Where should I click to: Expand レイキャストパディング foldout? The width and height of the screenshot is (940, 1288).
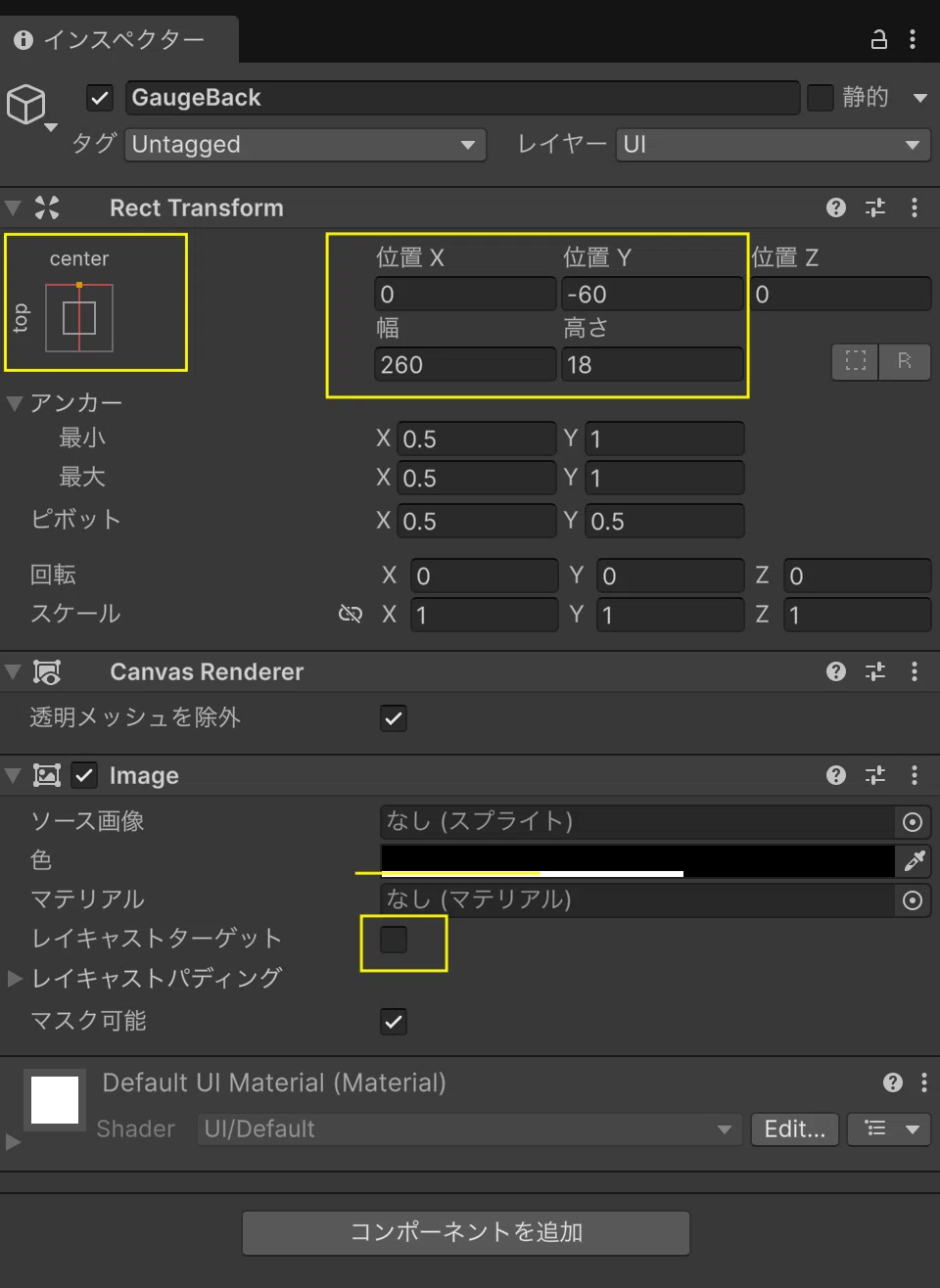(14, 979)
